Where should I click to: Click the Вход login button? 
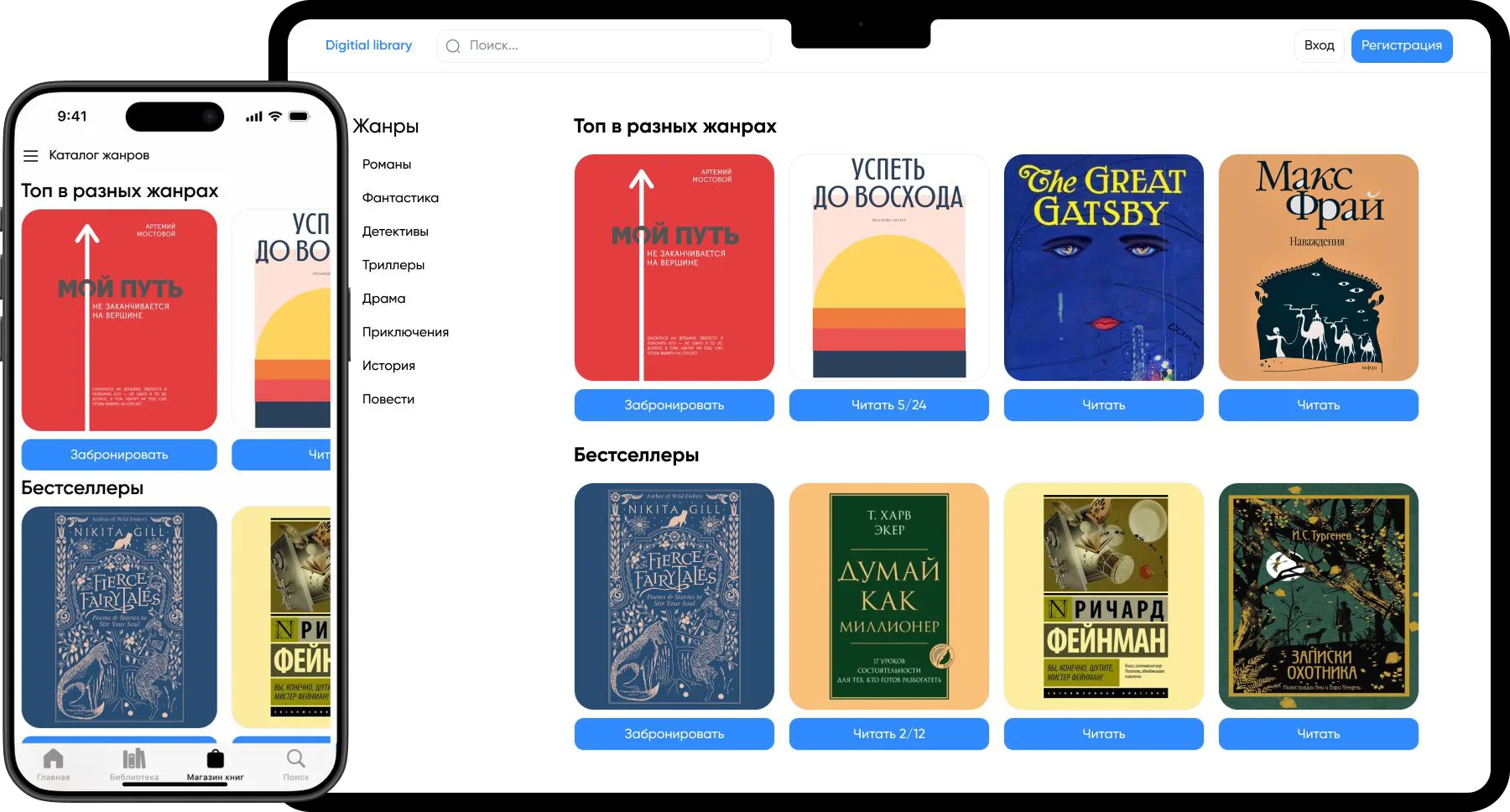tap(1320, 46)
